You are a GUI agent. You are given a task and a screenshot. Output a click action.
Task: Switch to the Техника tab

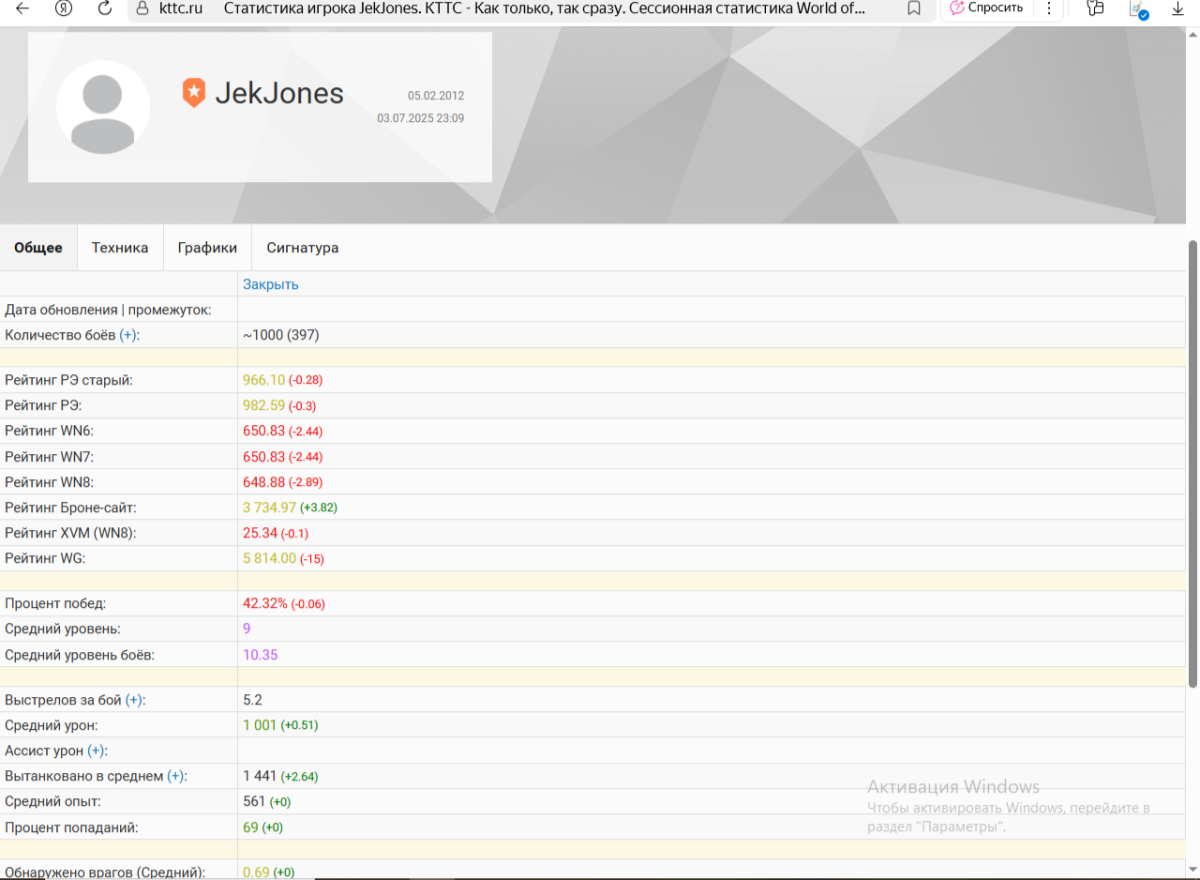point(120,248)
